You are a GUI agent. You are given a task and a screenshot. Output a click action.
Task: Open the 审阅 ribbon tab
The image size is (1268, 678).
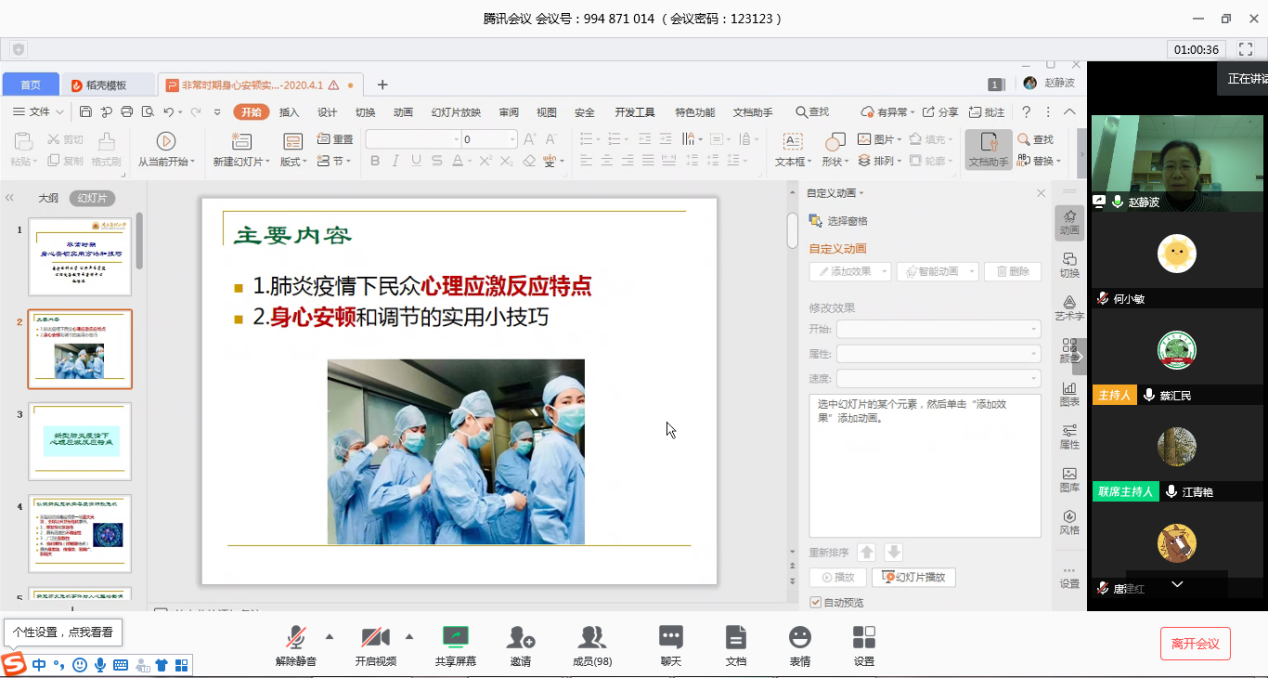click(x=509, y=112)
